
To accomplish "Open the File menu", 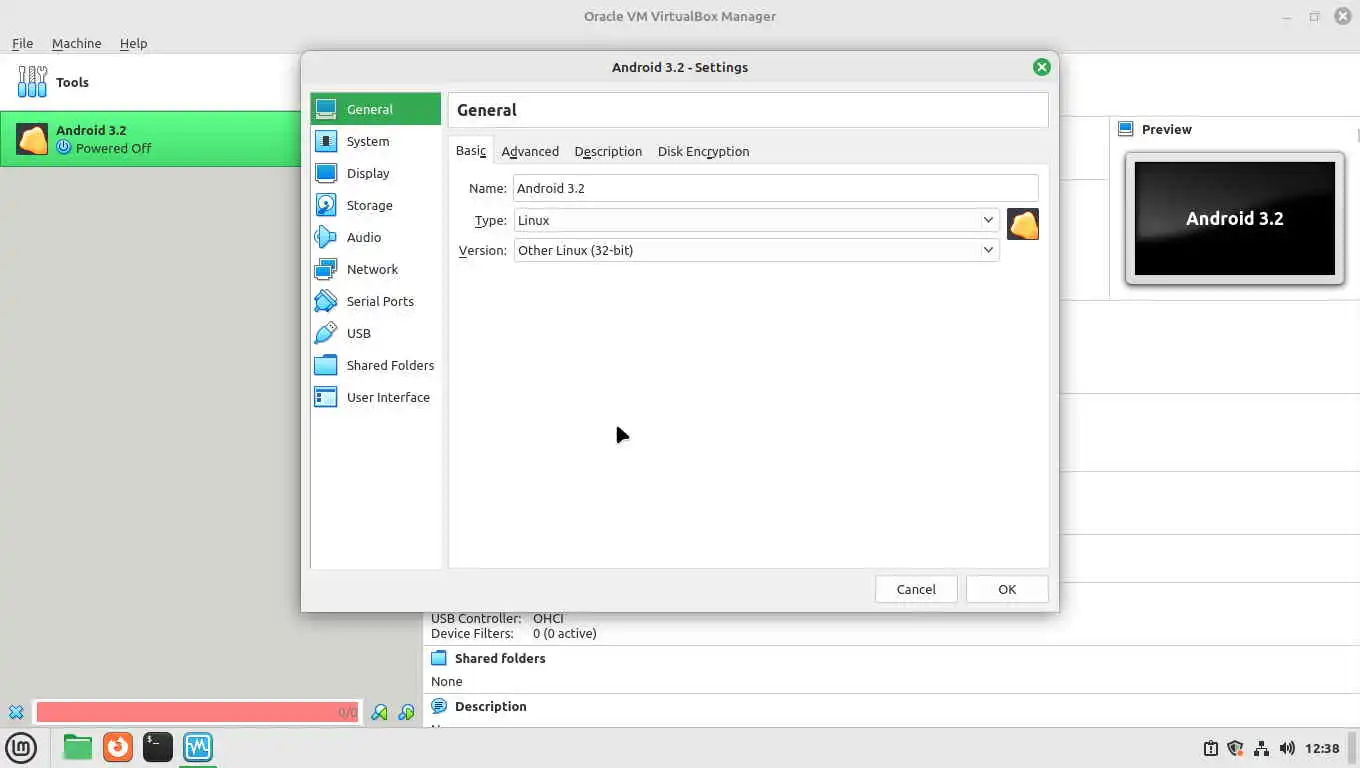I will (22, 43).
